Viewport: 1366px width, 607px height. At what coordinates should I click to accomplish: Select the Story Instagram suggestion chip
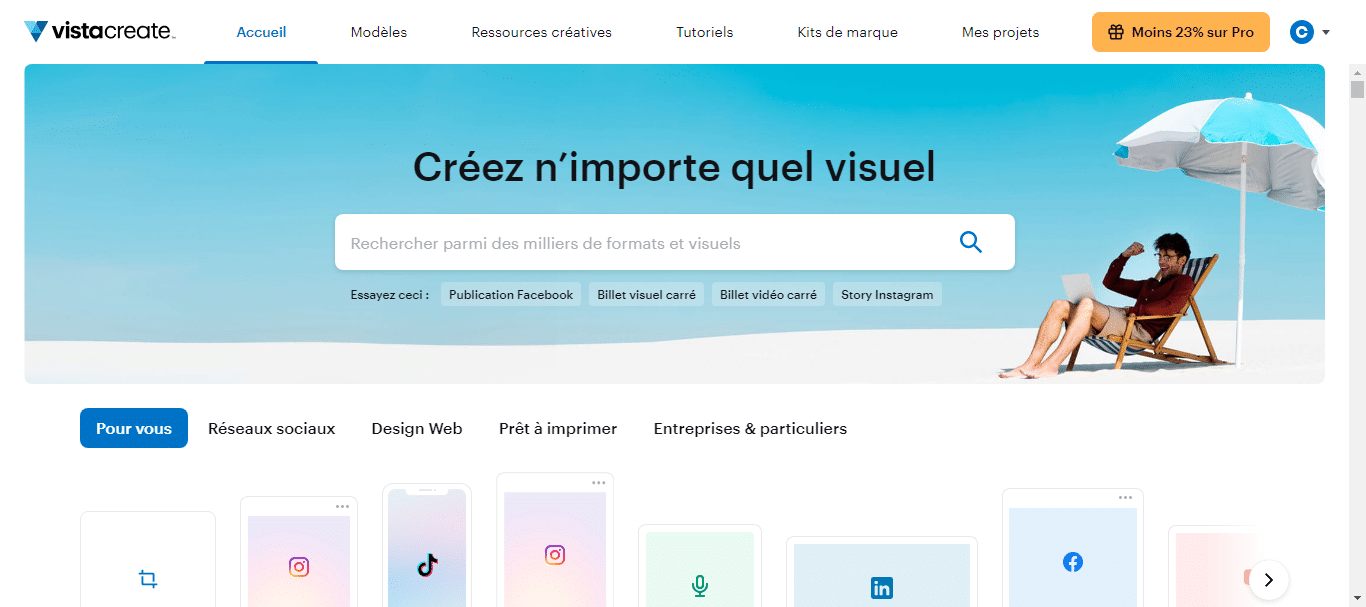pyautogui.click(x=886, y=293)
